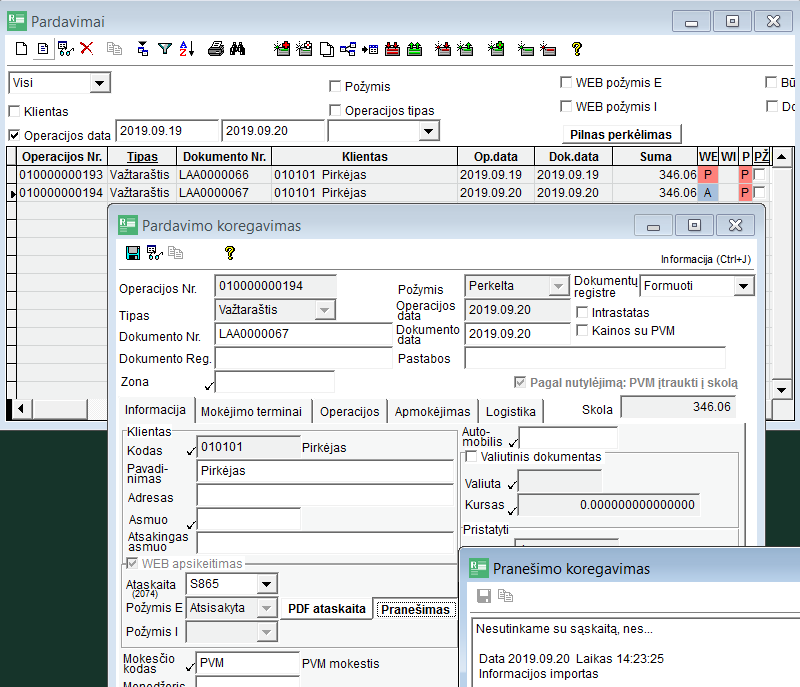Enable the Operacijos tipas filter checkbox
800x687 pixels.
click(335, 110)
